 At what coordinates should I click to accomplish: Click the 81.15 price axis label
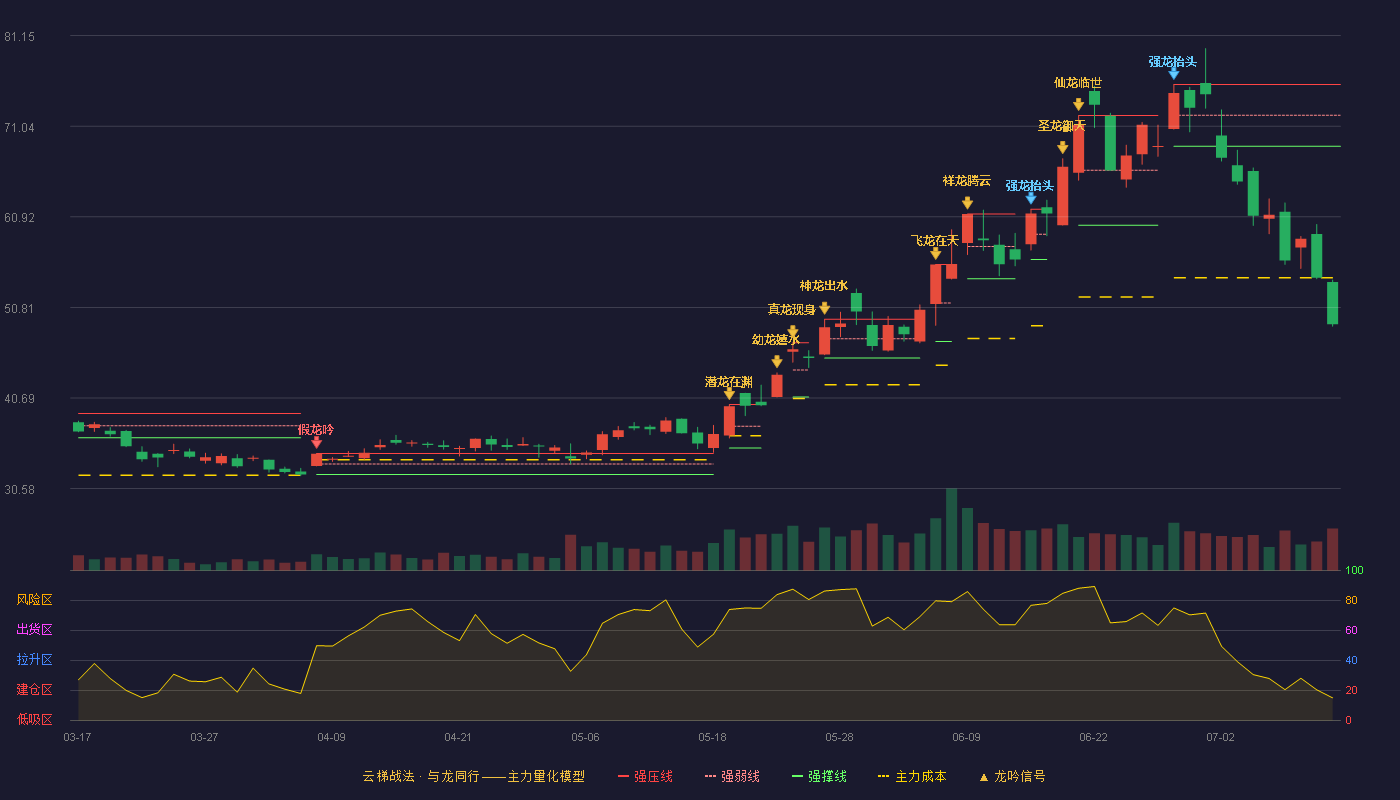click(x=20, y=37)
